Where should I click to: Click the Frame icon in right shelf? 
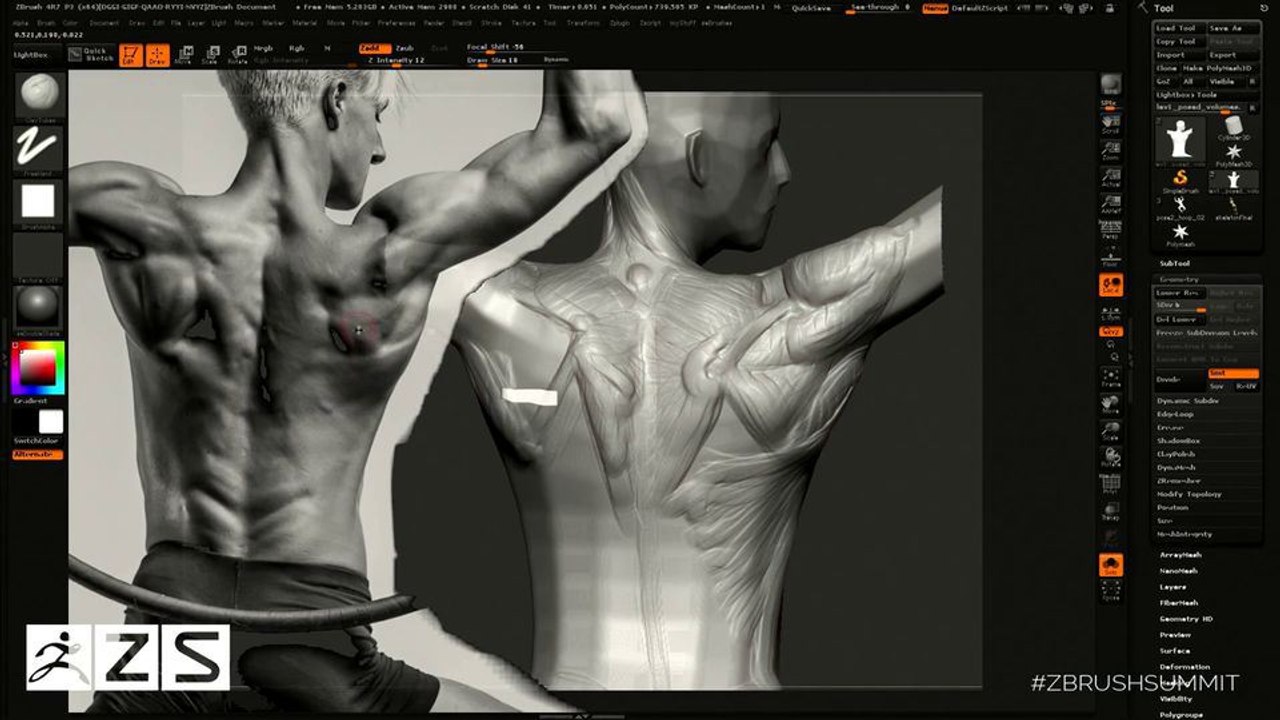click(1110, 377)
